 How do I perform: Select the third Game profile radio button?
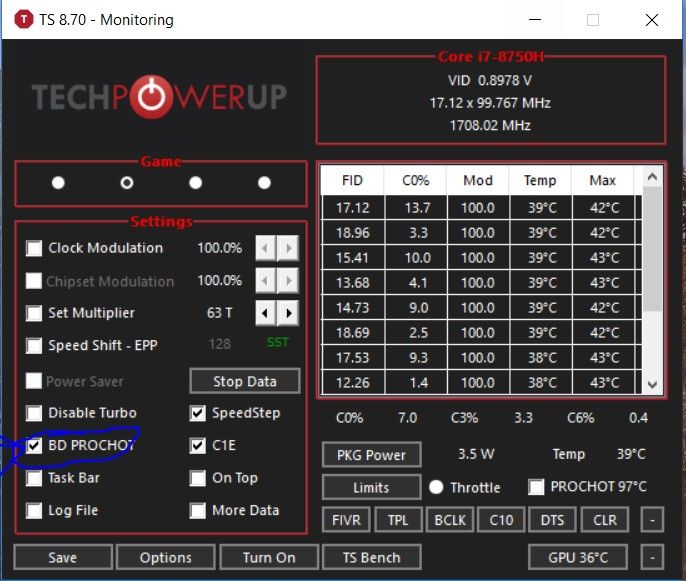point(196,182)
